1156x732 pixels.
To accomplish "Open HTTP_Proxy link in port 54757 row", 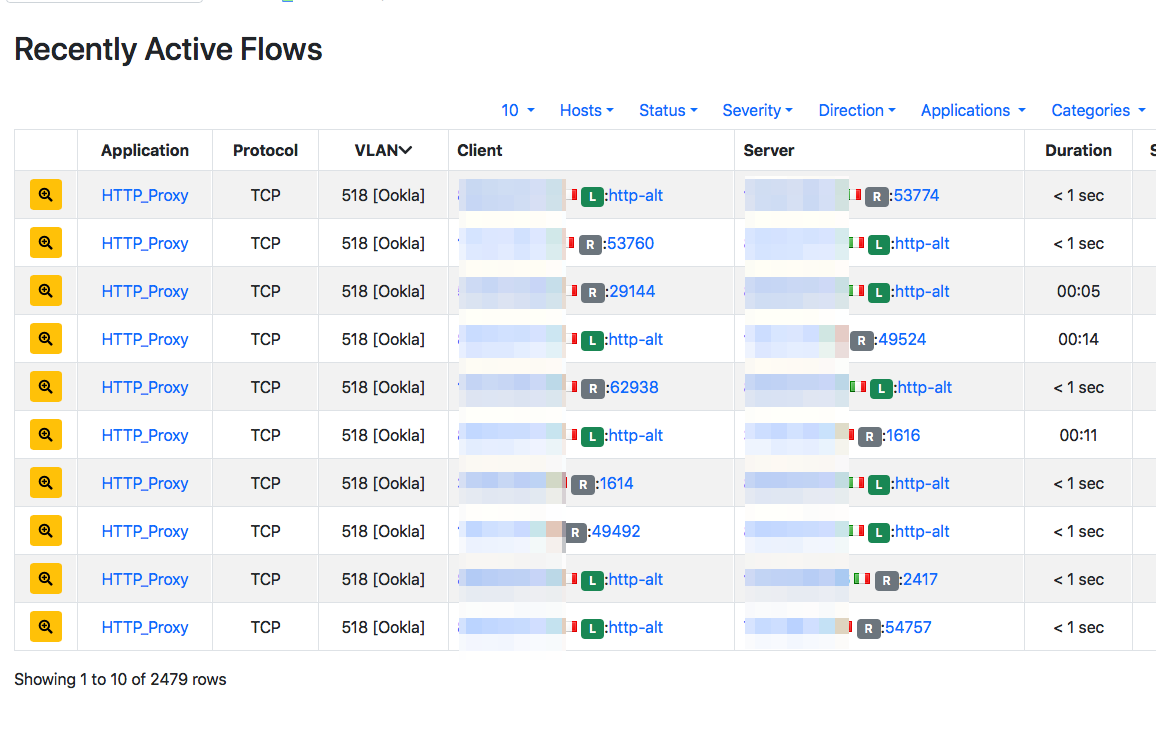I will tap(144, 627).
